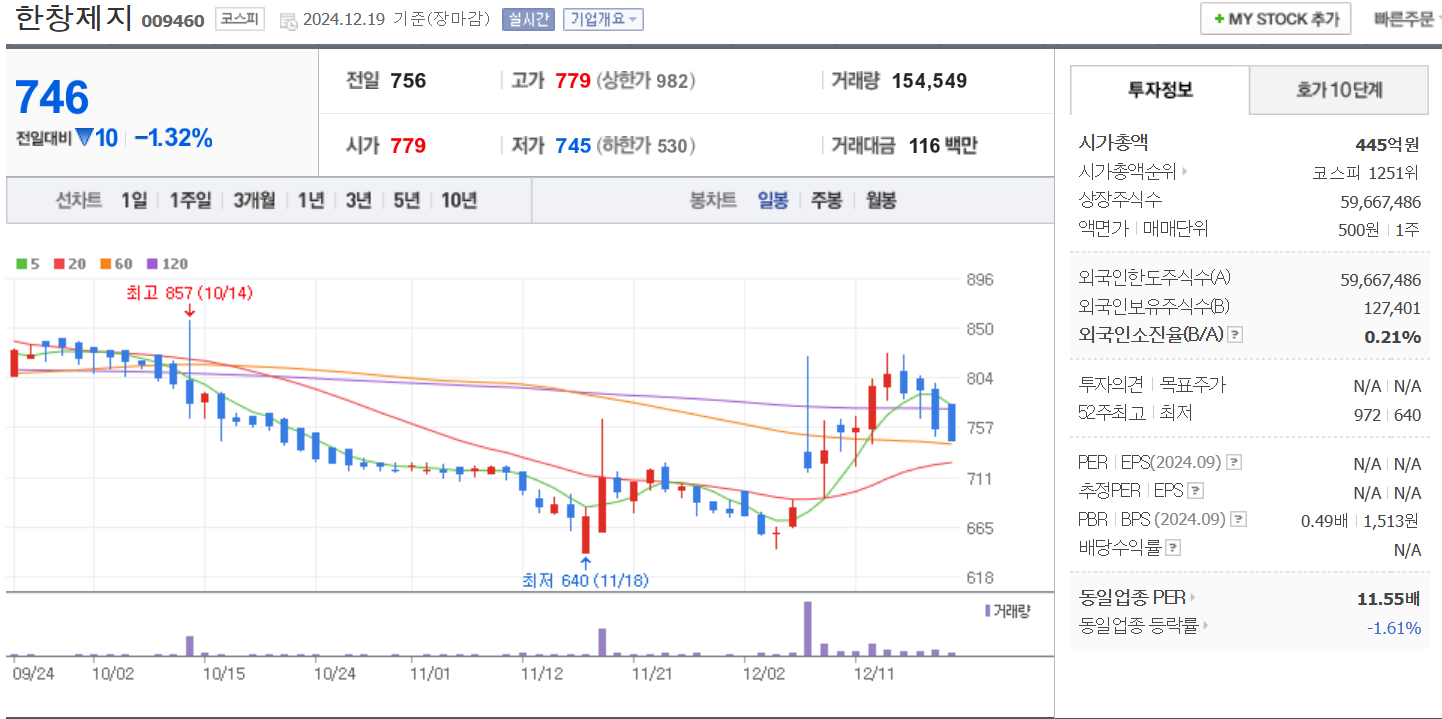The image size is (1442, 719).
Task: Click the 상한가 982 text
Action: pyautogui.click(x=645, y=81)
